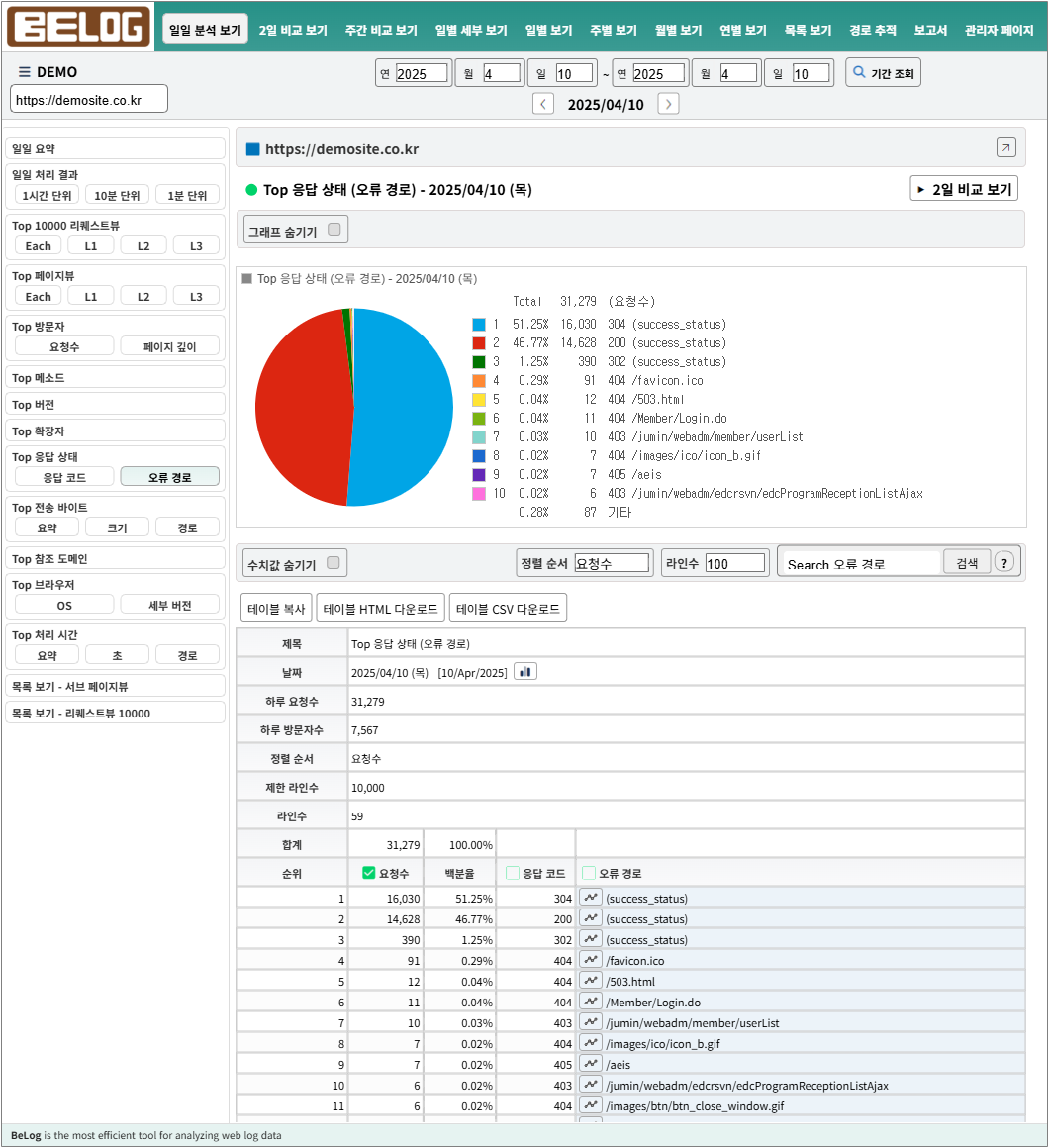Click the green status dot by title
The width and height of the screenshot is (1049, 1148).
pyautogui.click(x=251, y=190)
